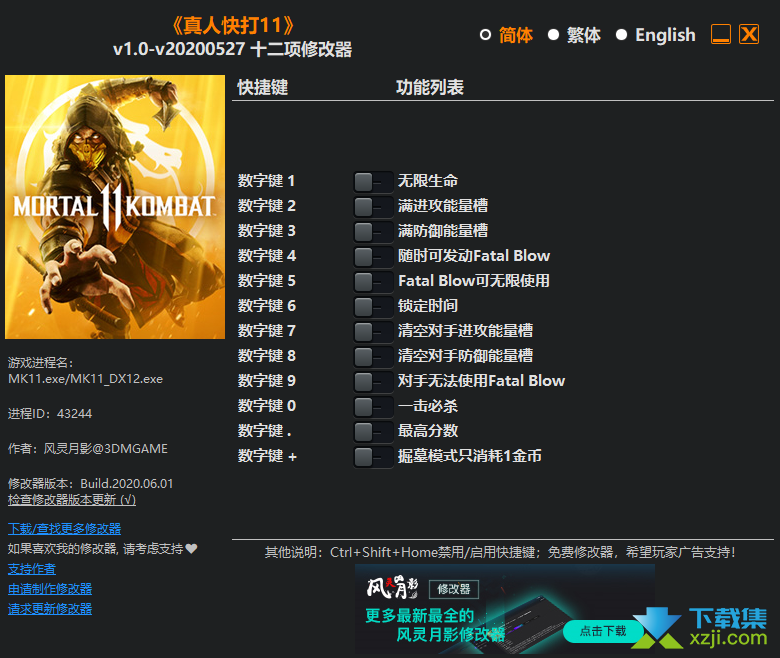Viewport: 780px width, 658px height.
Task: Click 检查修改器版本更新 link
Action: point(71,499)
